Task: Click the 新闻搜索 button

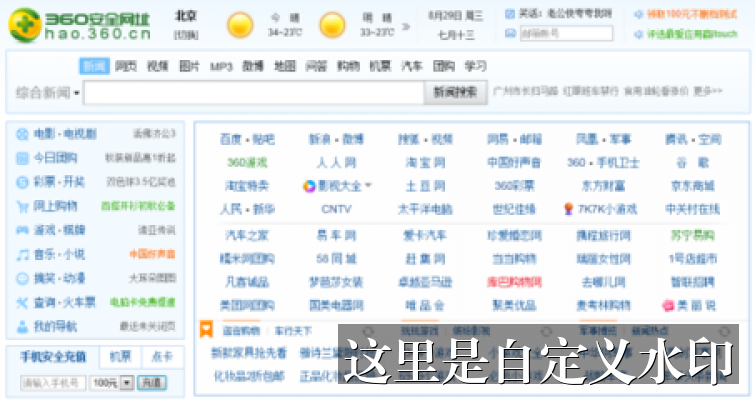Action: (x=456, y=92)
